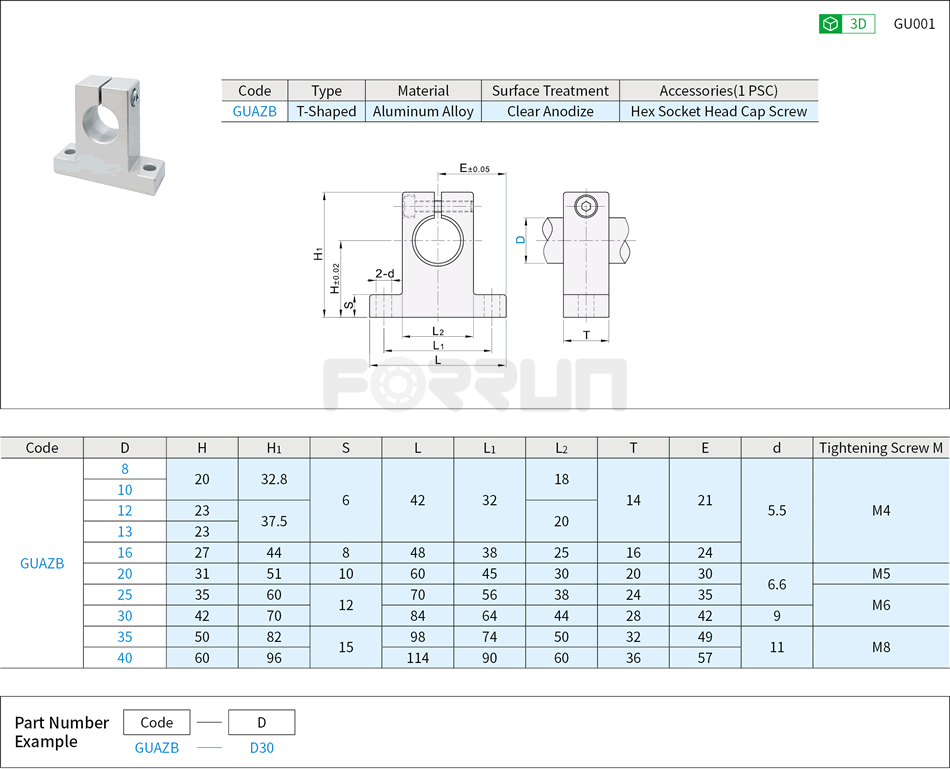
Task: Click Hex Socket Head Cap Screw cell
Action: 719,112
